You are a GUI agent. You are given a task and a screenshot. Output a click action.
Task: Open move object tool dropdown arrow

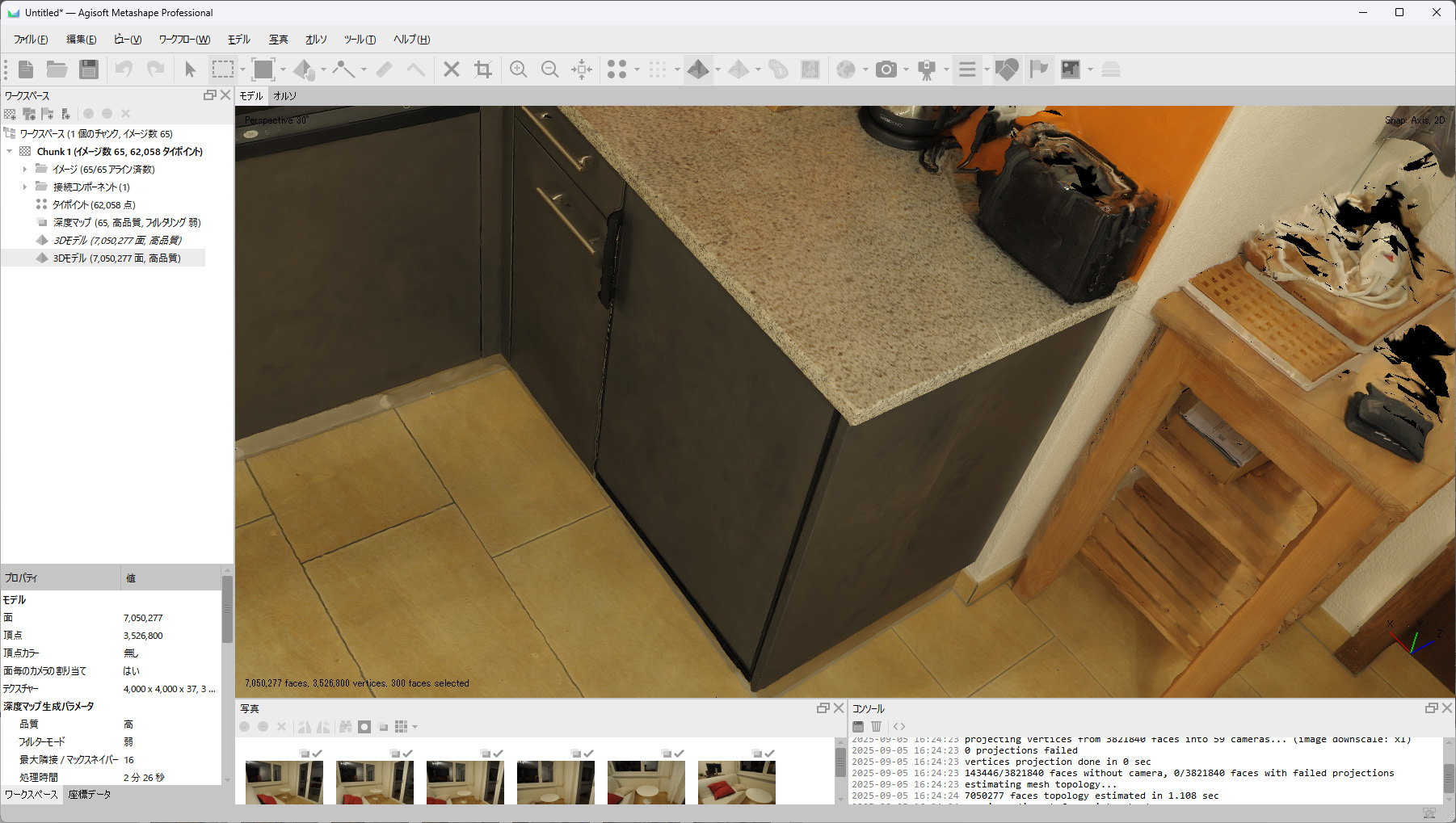[323, 69]
